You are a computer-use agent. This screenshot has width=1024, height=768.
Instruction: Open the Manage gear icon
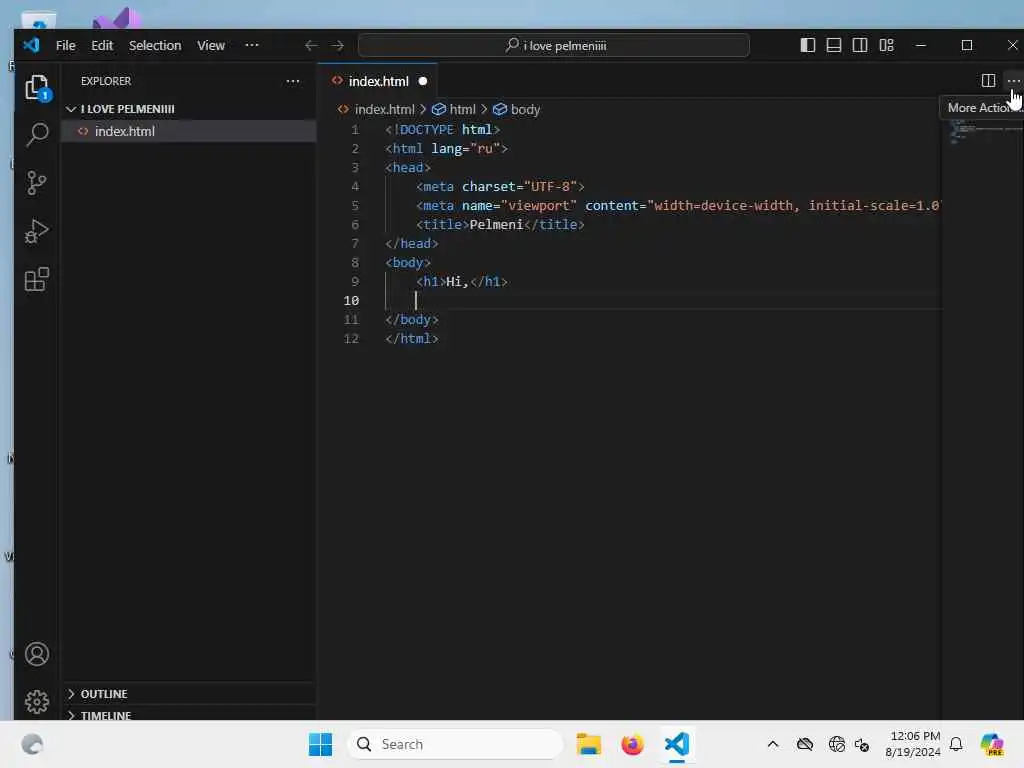click(x=37, y=702)
